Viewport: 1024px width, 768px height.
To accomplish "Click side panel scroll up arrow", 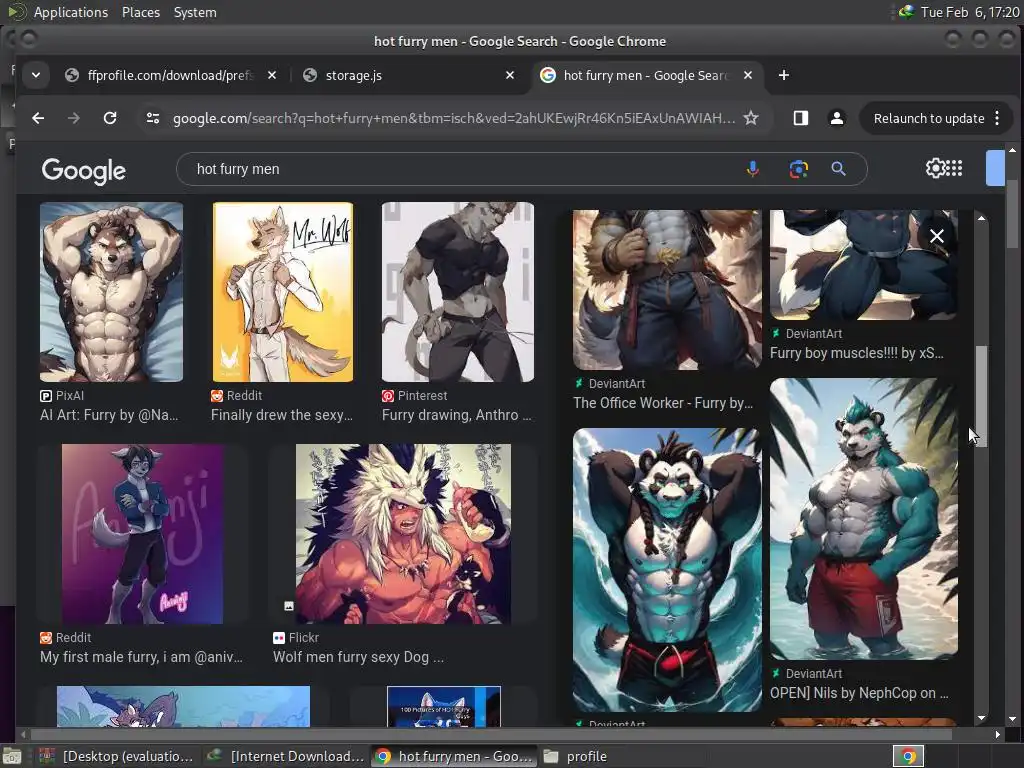I will pos(981,218).
